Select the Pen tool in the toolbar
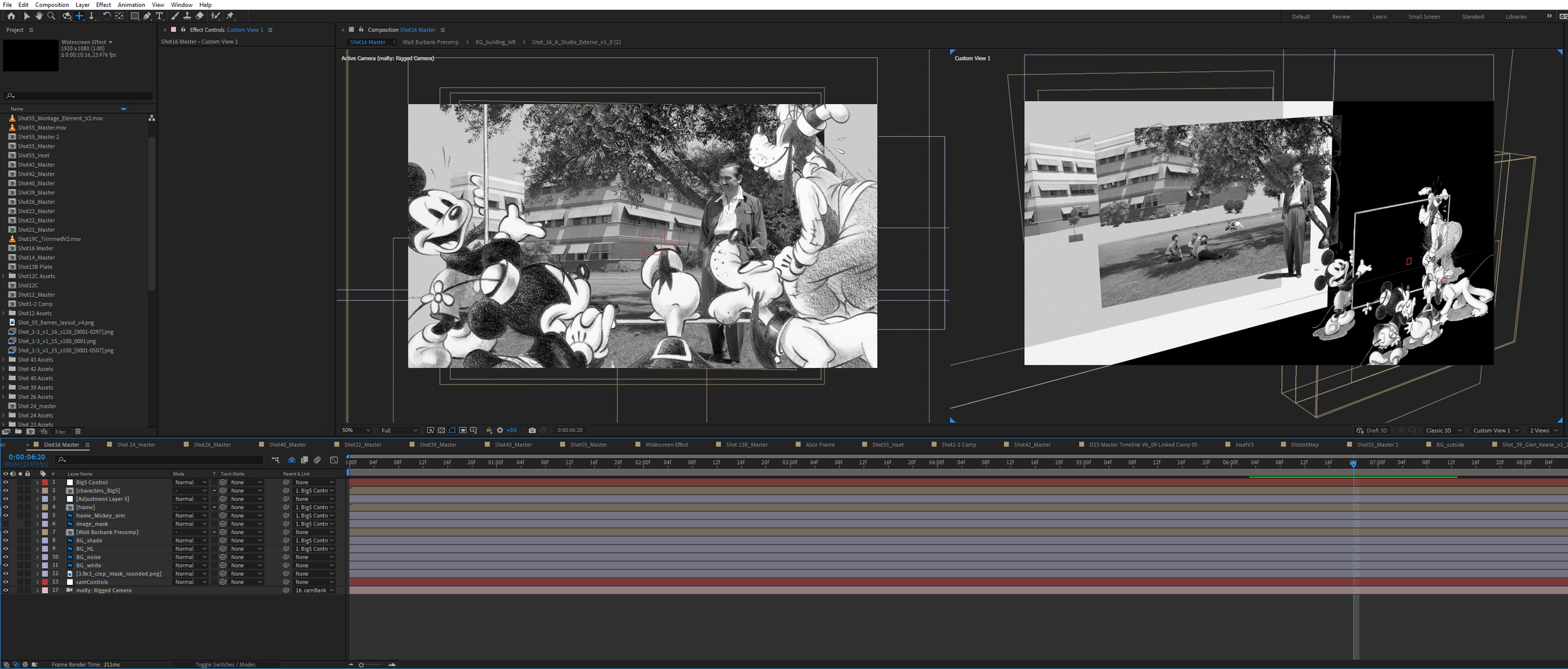 (x=147, y=16)
